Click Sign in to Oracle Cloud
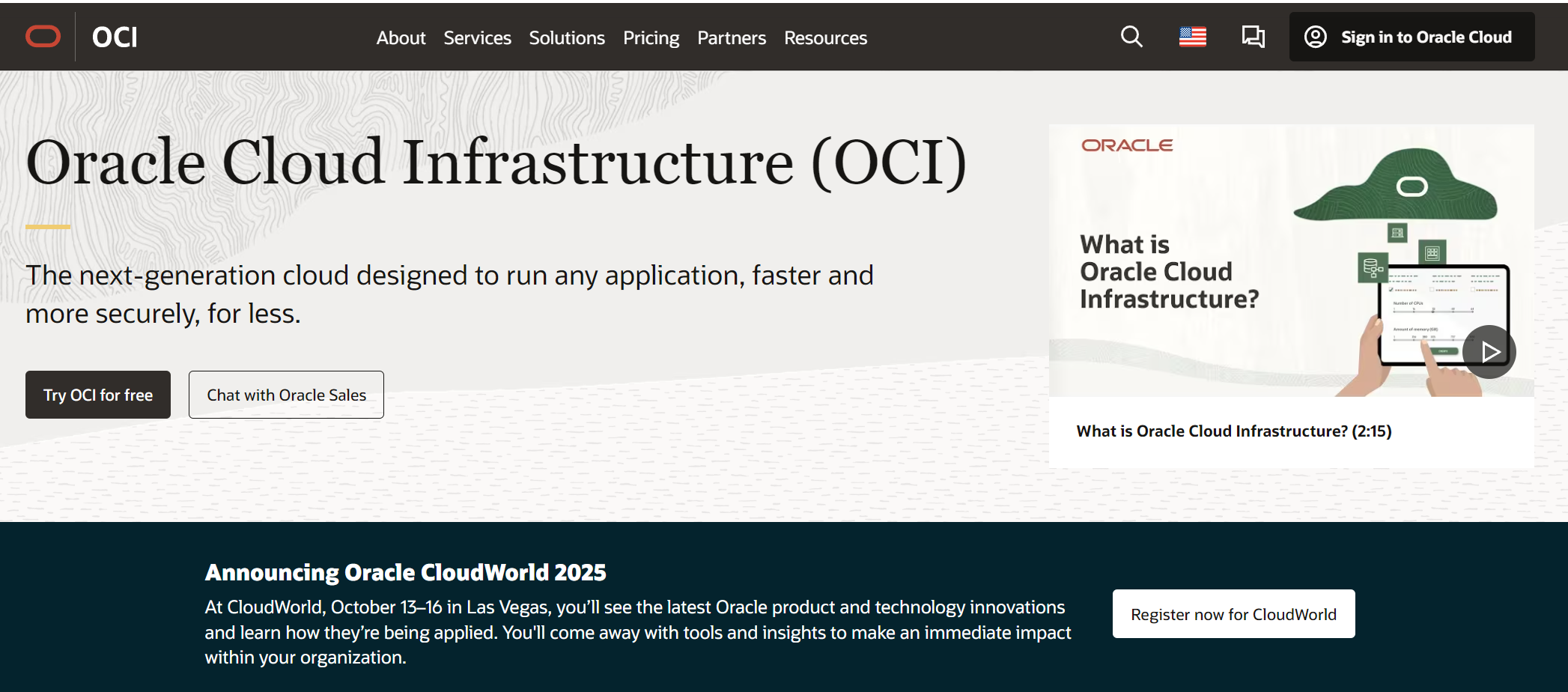The width and height of the screenshot is (1568, 692). pyautogui.click(x=1411, y=37)
